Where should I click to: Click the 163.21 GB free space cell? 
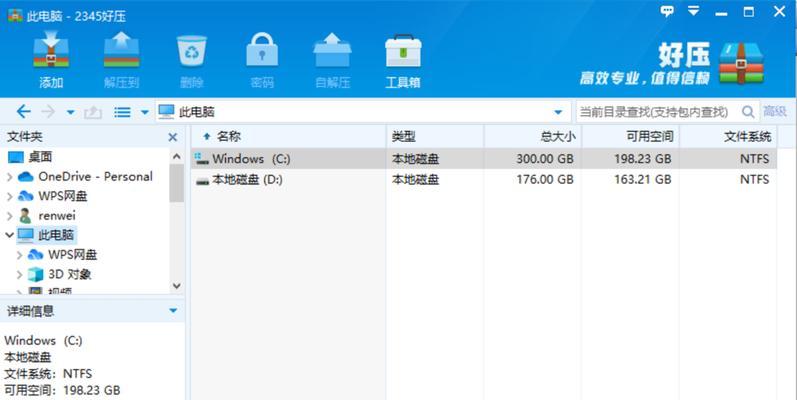pyautogui.click(x=642, y=179)
